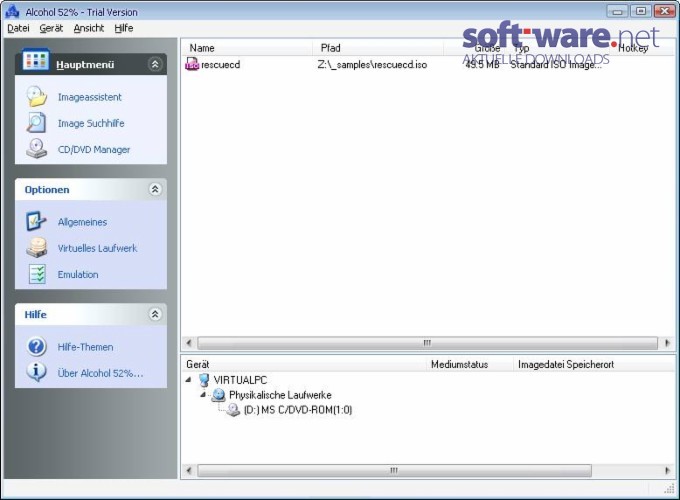Click the Virtuelles Laufwerk disc stack icon

[x=37, y=248]
